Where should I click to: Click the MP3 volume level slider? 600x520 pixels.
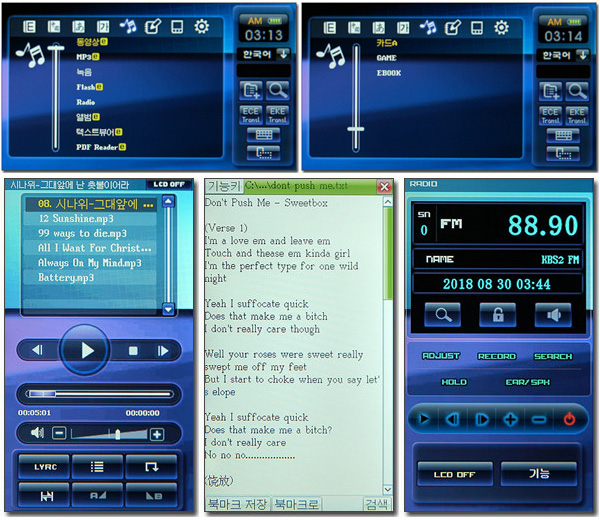pos(109,434)
